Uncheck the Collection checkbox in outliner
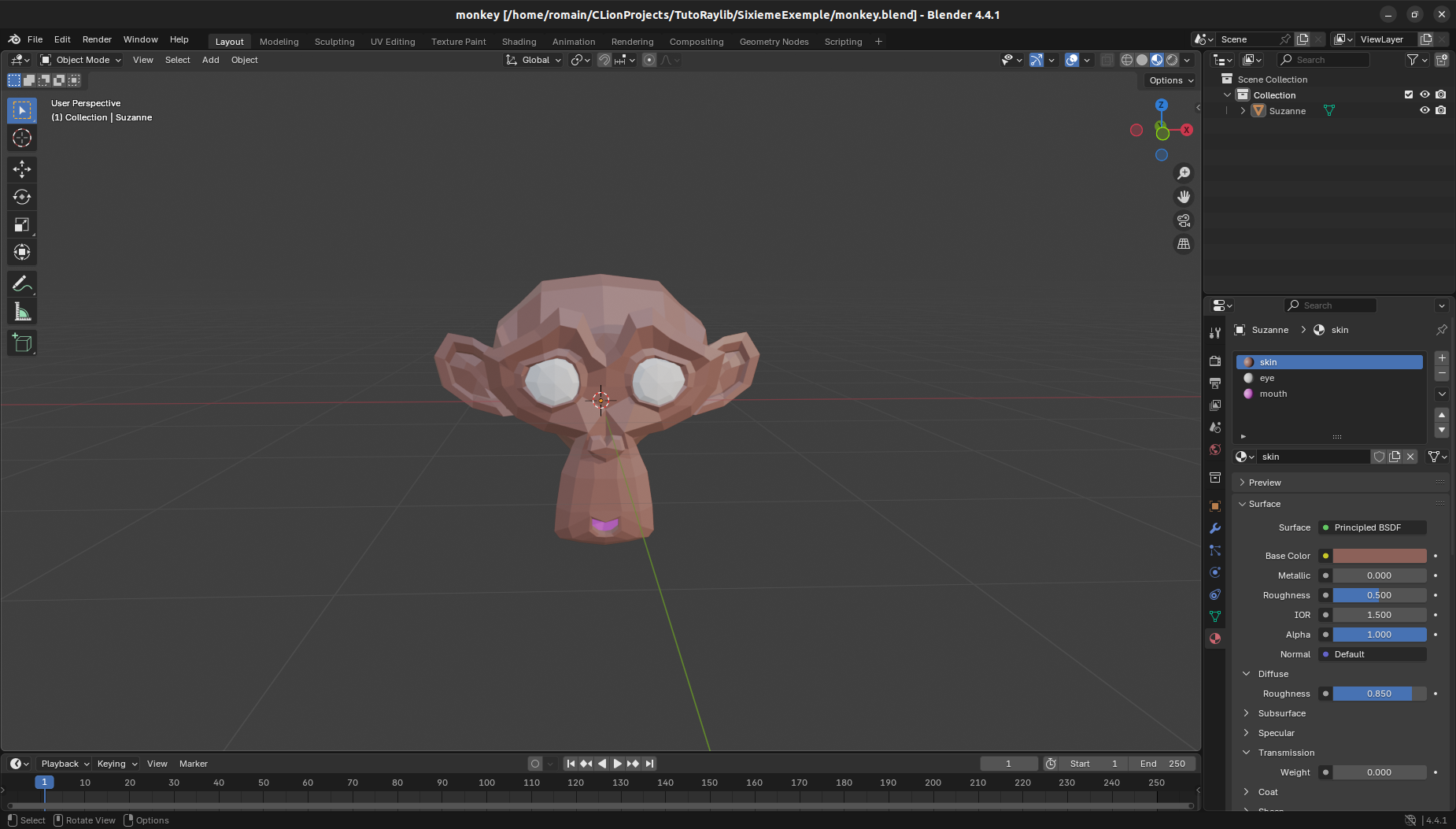 (1407, 94)
